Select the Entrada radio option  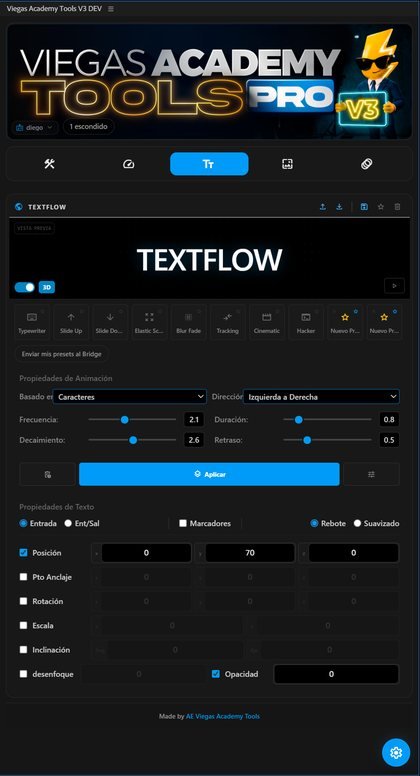coord(23,524)
